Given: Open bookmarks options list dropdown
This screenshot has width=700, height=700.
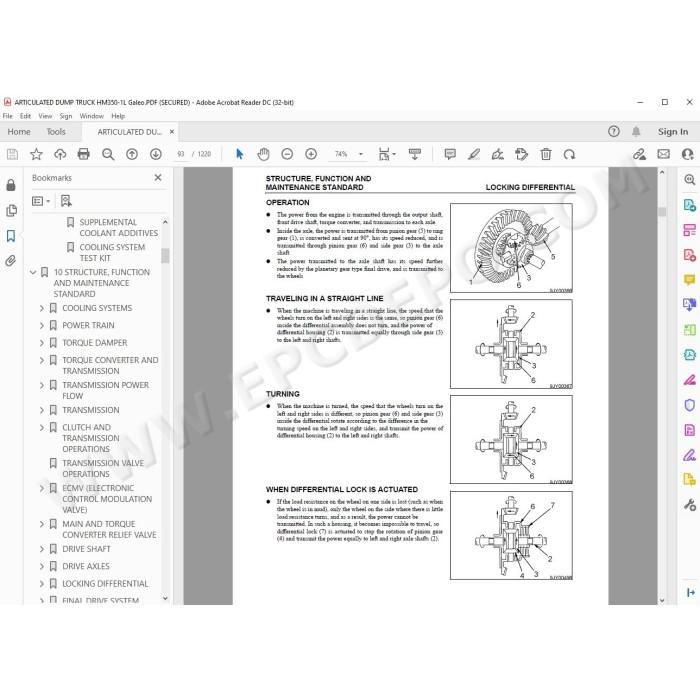Looking at the screenshot, I should [41, 201].
